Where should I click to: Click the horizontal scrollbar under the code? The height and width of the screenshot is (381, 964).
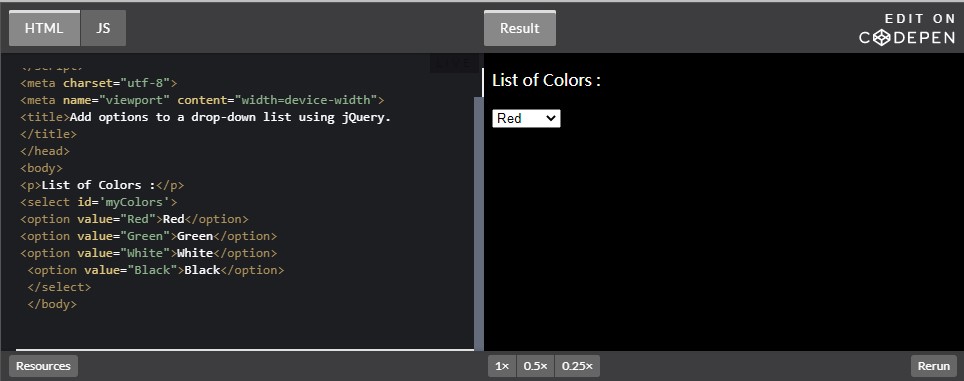pyautogui.click(x=245, y=350)
